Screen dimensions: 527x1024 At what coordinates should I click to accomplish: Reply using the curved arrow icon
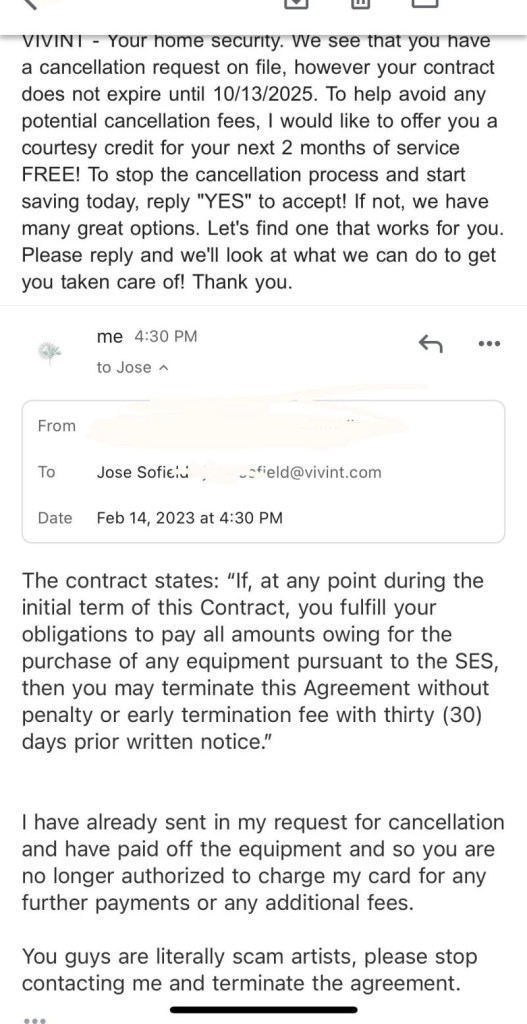tap(430, 343)
